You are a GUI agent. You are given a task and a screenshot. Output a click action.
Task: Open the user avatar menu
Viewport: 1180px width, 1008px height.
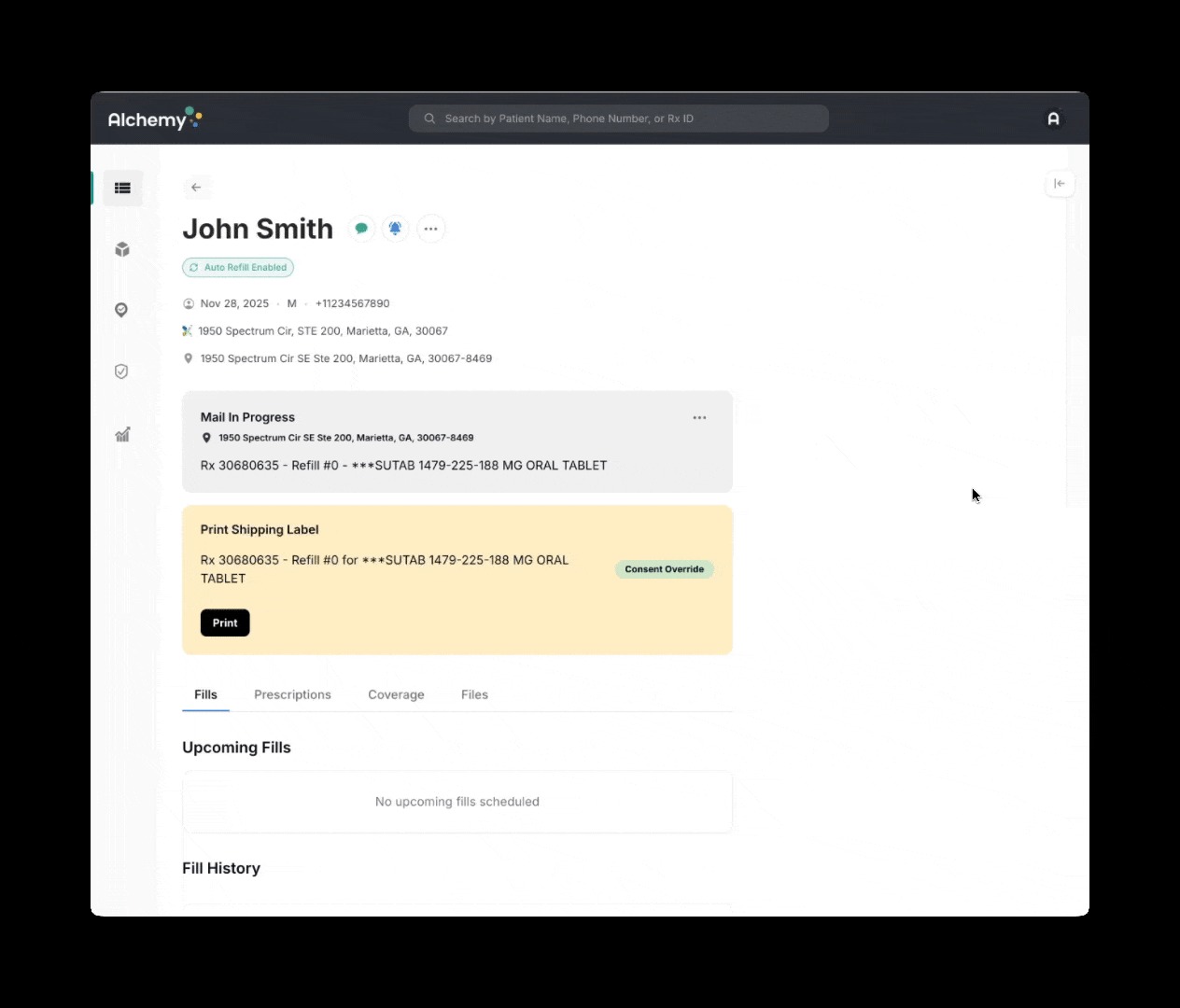[x=1053, y=119]
